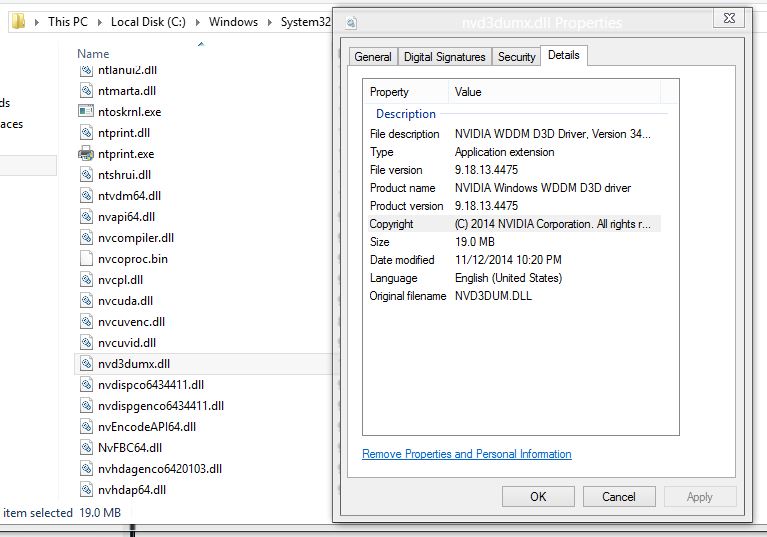Switch to the Security tab

pos(517,57)
